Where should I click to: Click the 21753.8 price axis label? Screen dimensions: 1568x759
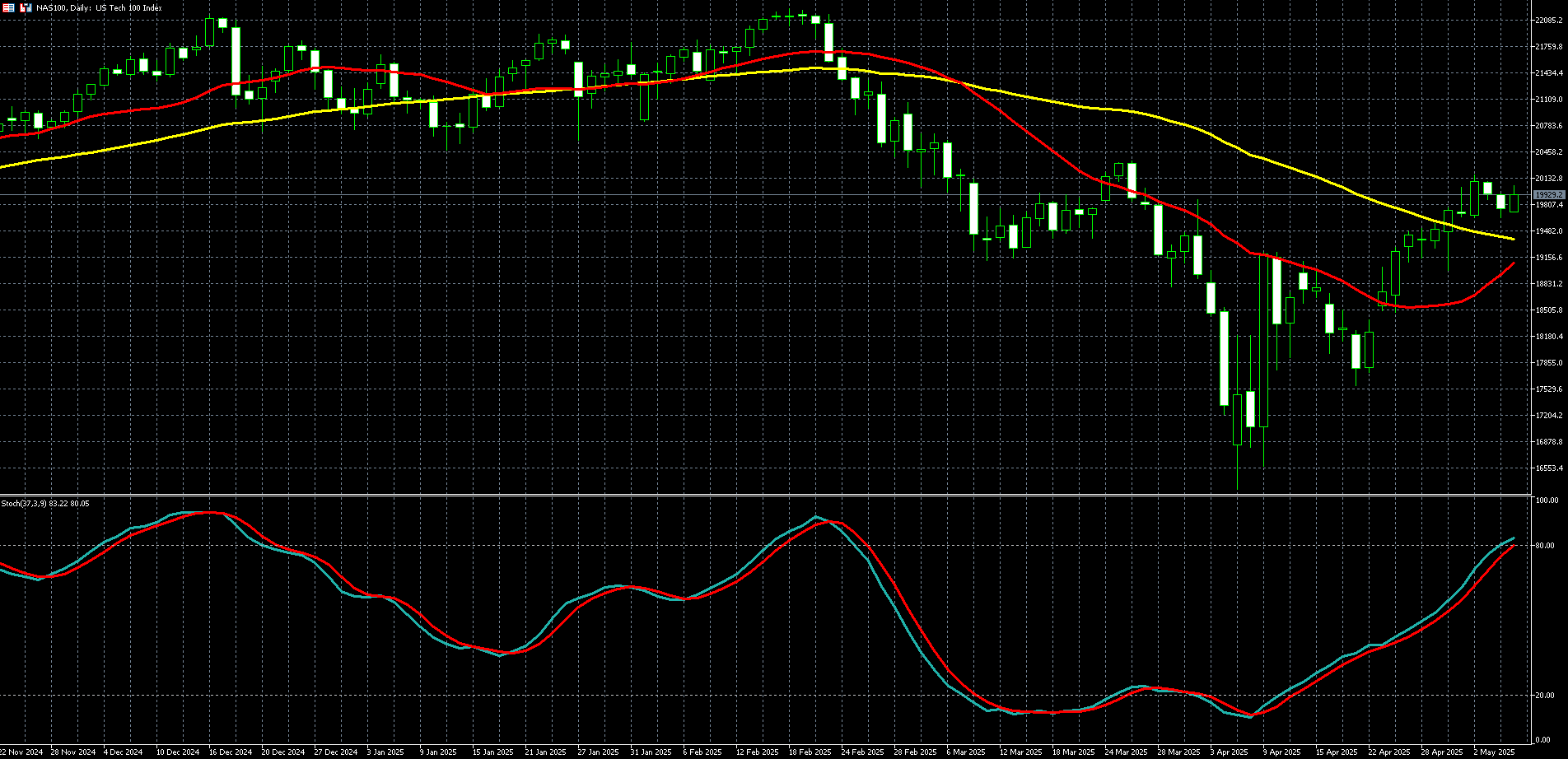[1548, 47]
